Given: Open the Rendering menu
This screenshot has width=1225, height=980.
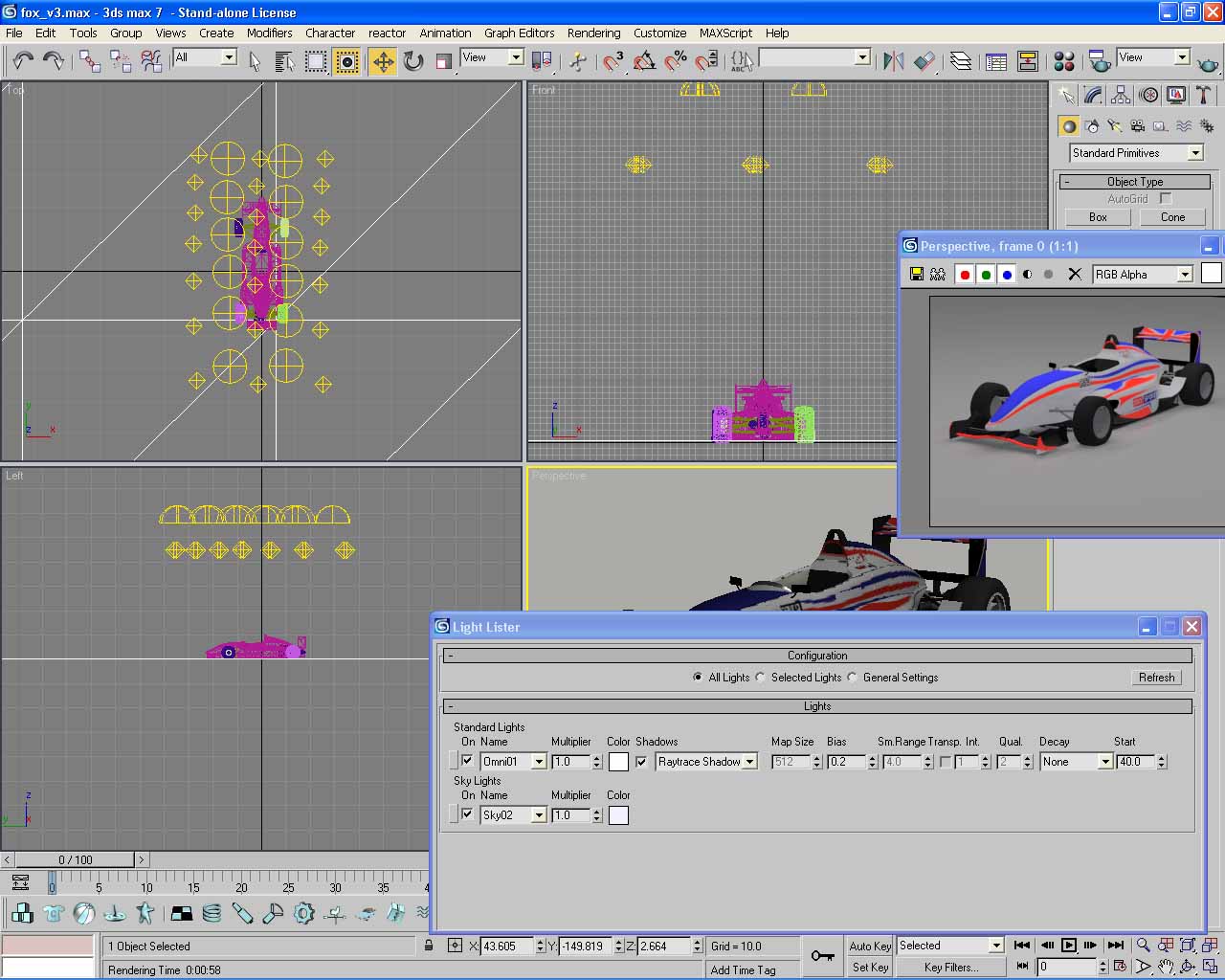Looking at the screenshot, I should click(x=593, y=33).
